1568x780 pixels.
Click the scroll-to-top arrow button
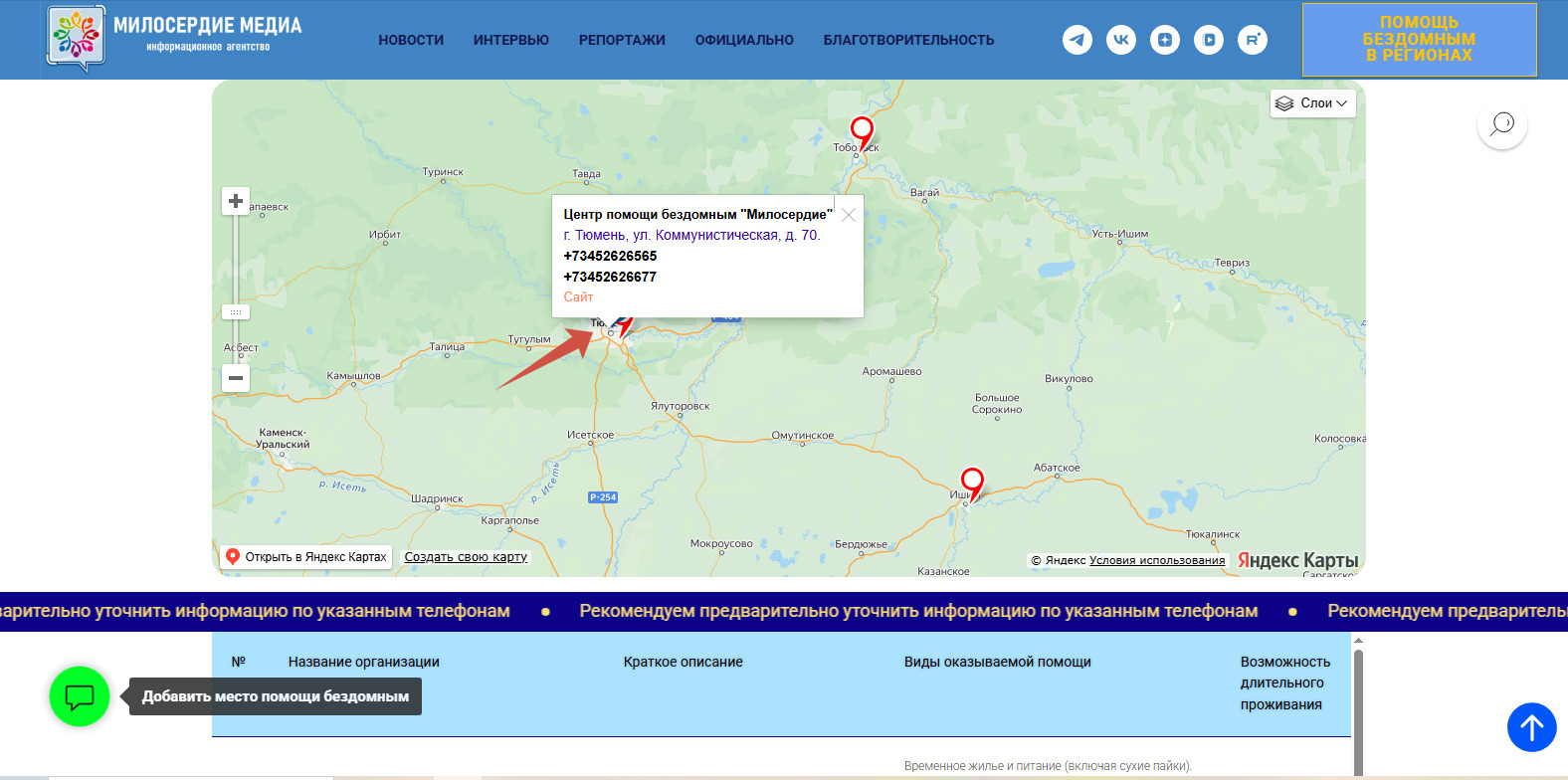coord(1532,727)
